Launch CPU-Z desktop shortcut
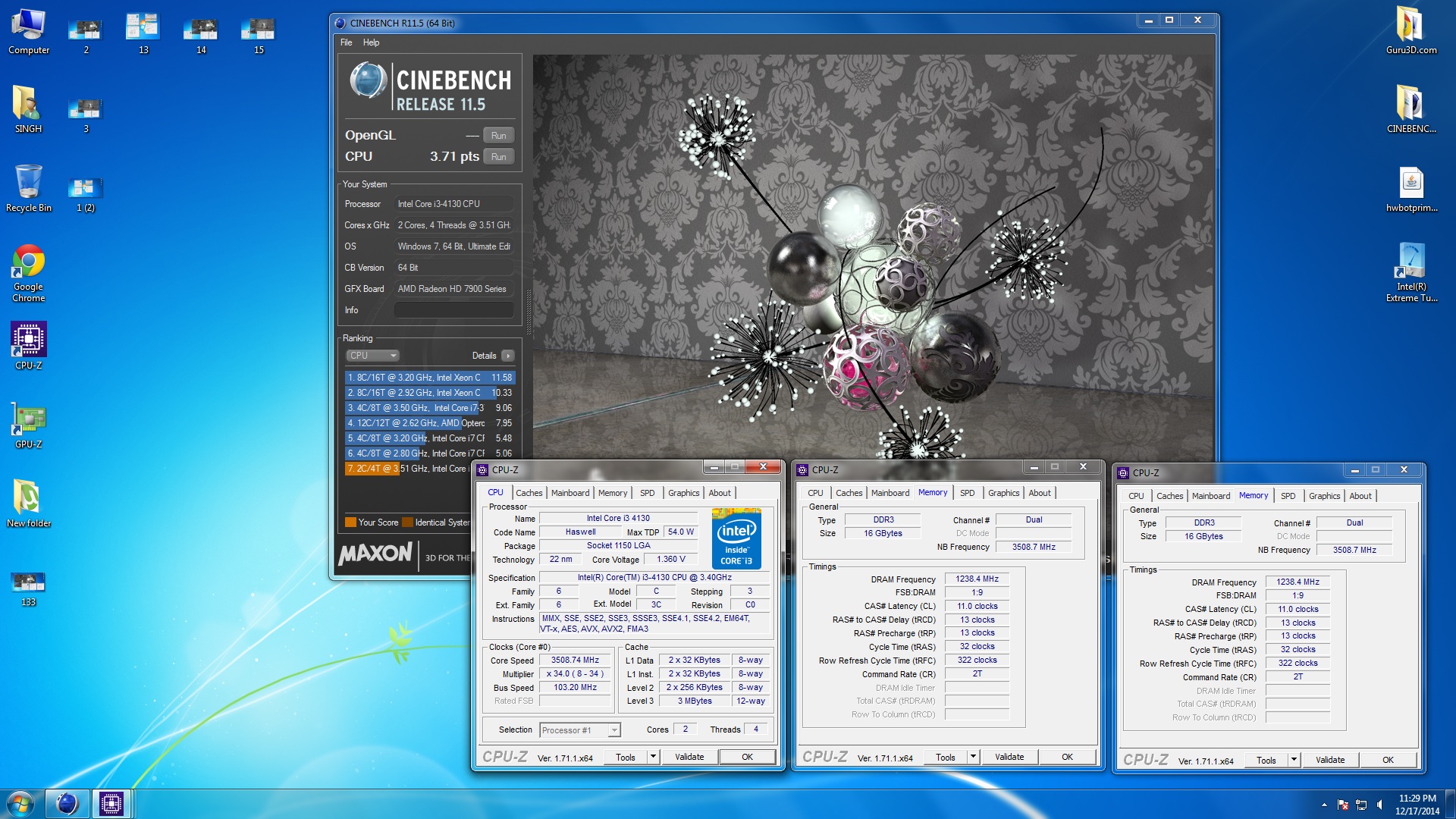The width and height of the screenshot is (1456, 819). click(x=28, y=346)
